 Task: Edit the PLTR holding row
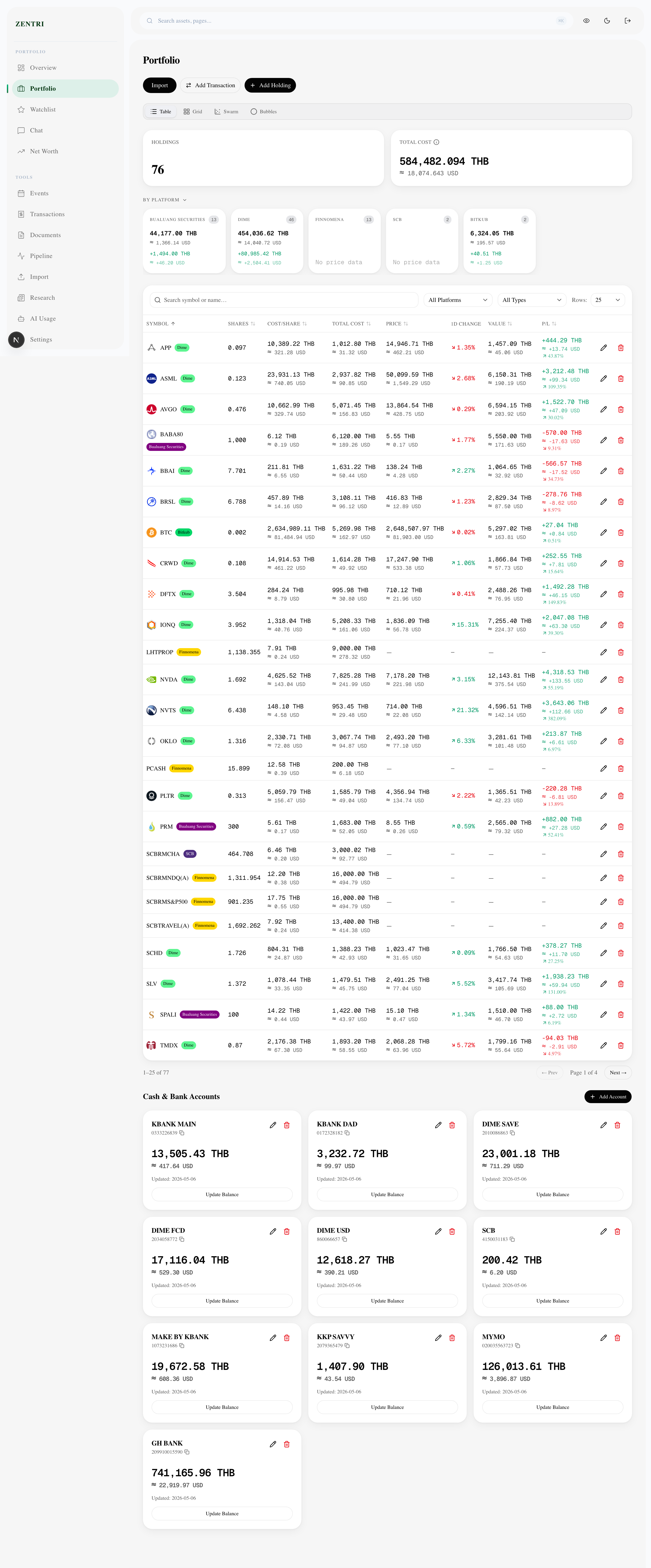pyautogui.click(x=604, y=796)
